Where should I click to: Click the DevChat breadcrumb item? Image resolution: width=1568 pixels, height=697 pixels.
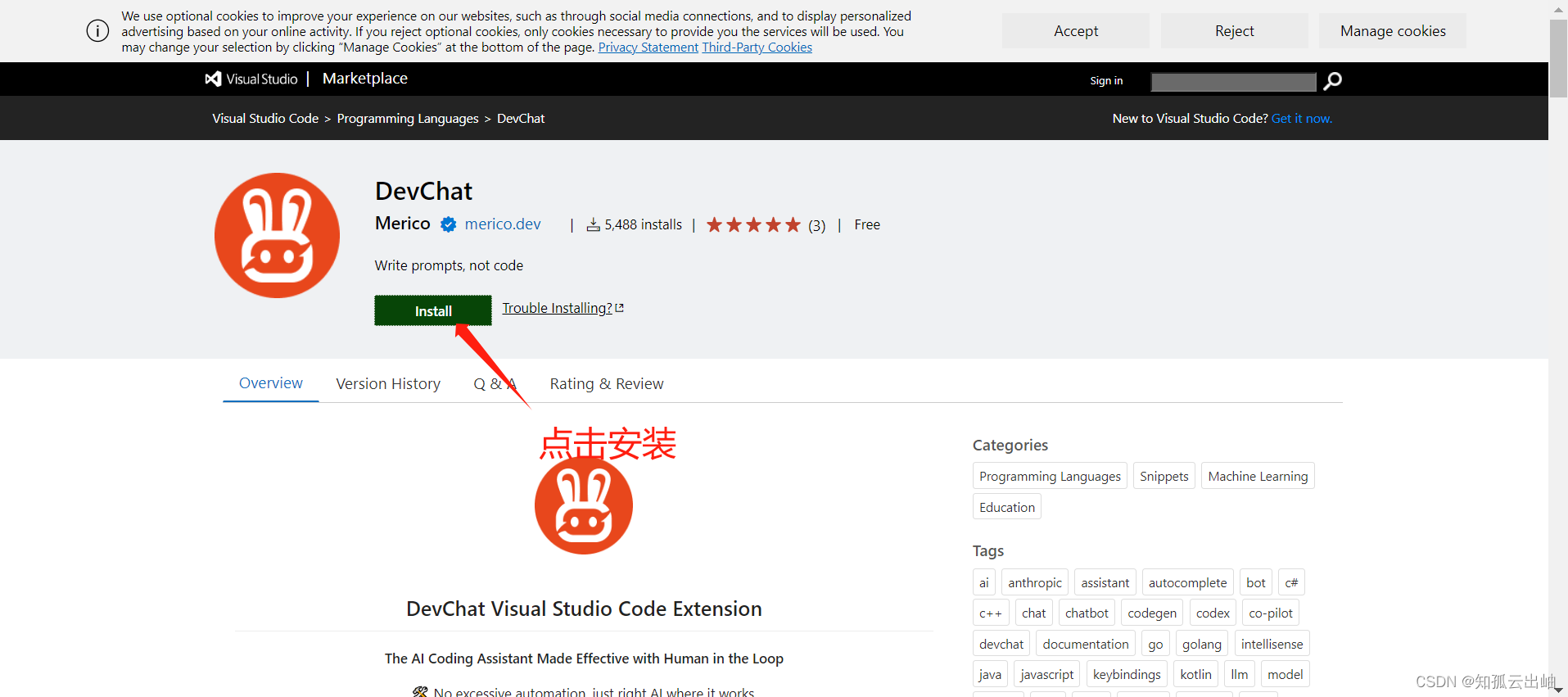[x=521, y=119]
